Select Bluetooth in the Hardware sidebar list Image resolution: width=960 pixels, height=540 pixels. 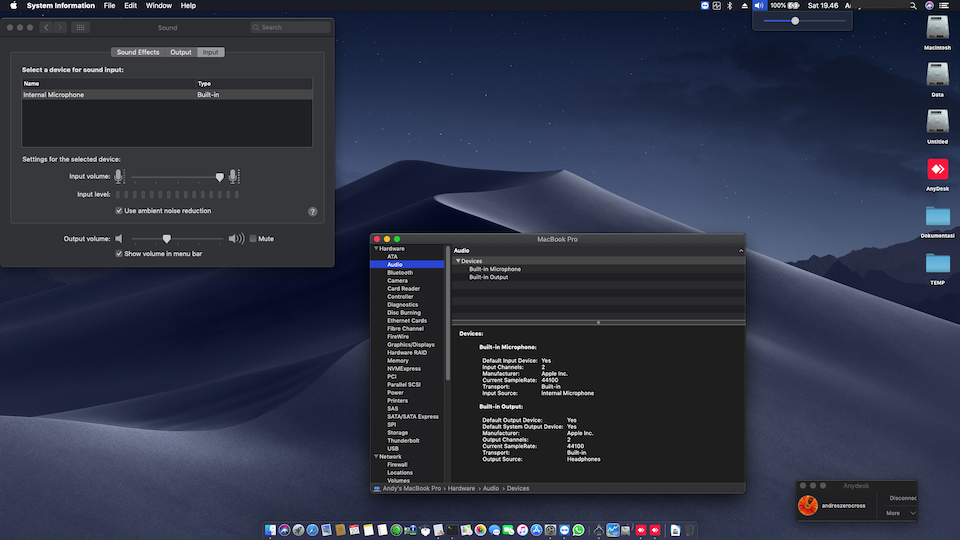pos(400,272)
